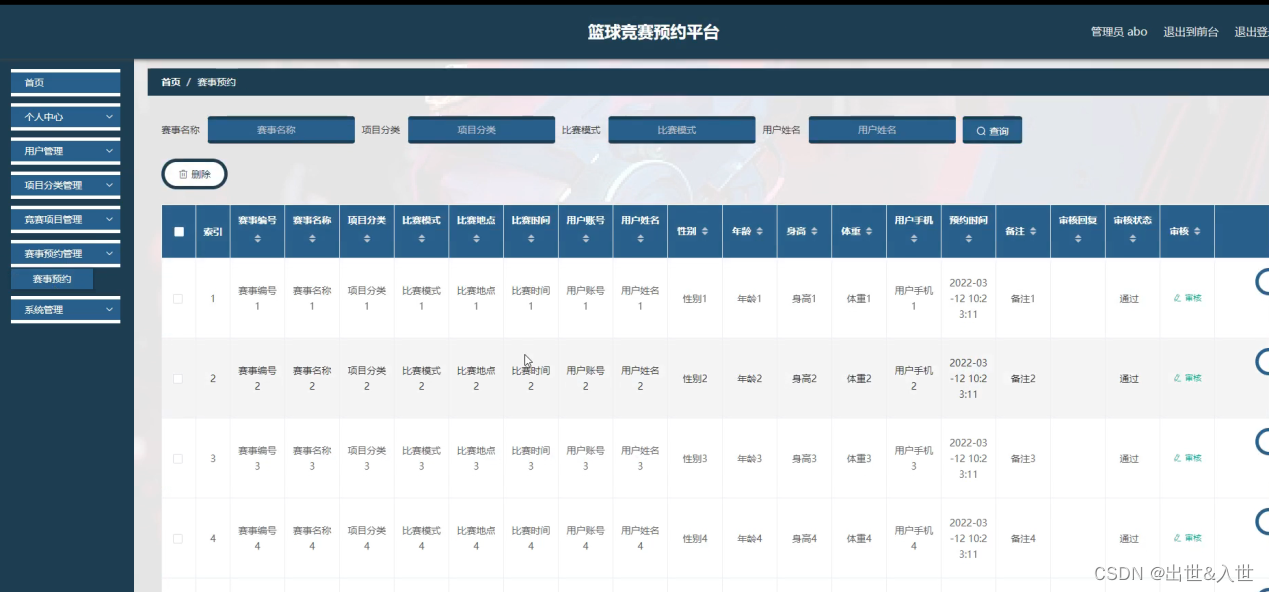Focus the 用户姓名 search field
This screenshot has height=592, width=1269.
point(882,130)
